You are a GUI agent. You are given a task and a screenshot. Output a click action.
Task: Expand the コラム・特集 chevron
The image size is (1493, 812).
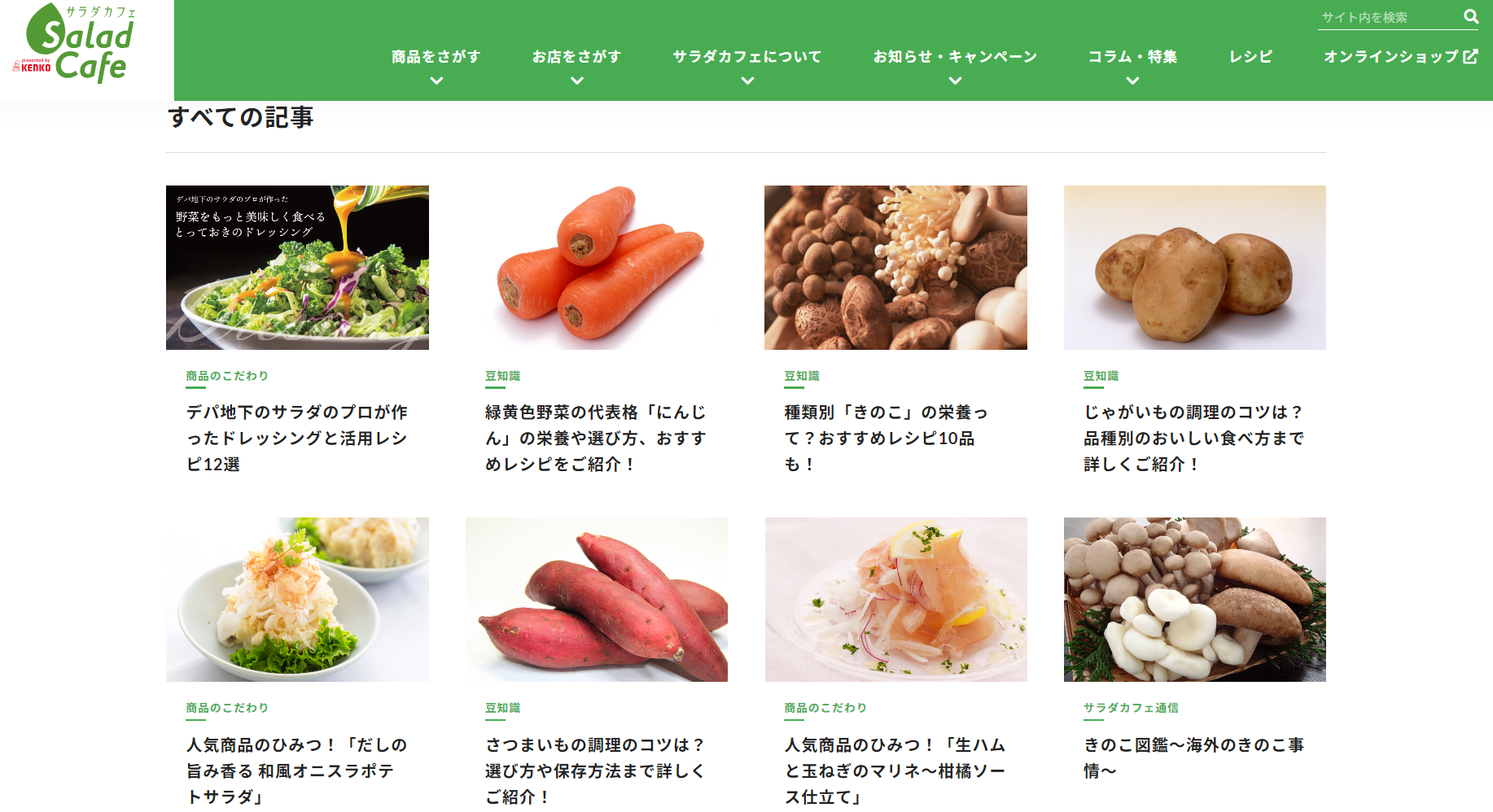pyautogui.click(x=1132, y=81)
